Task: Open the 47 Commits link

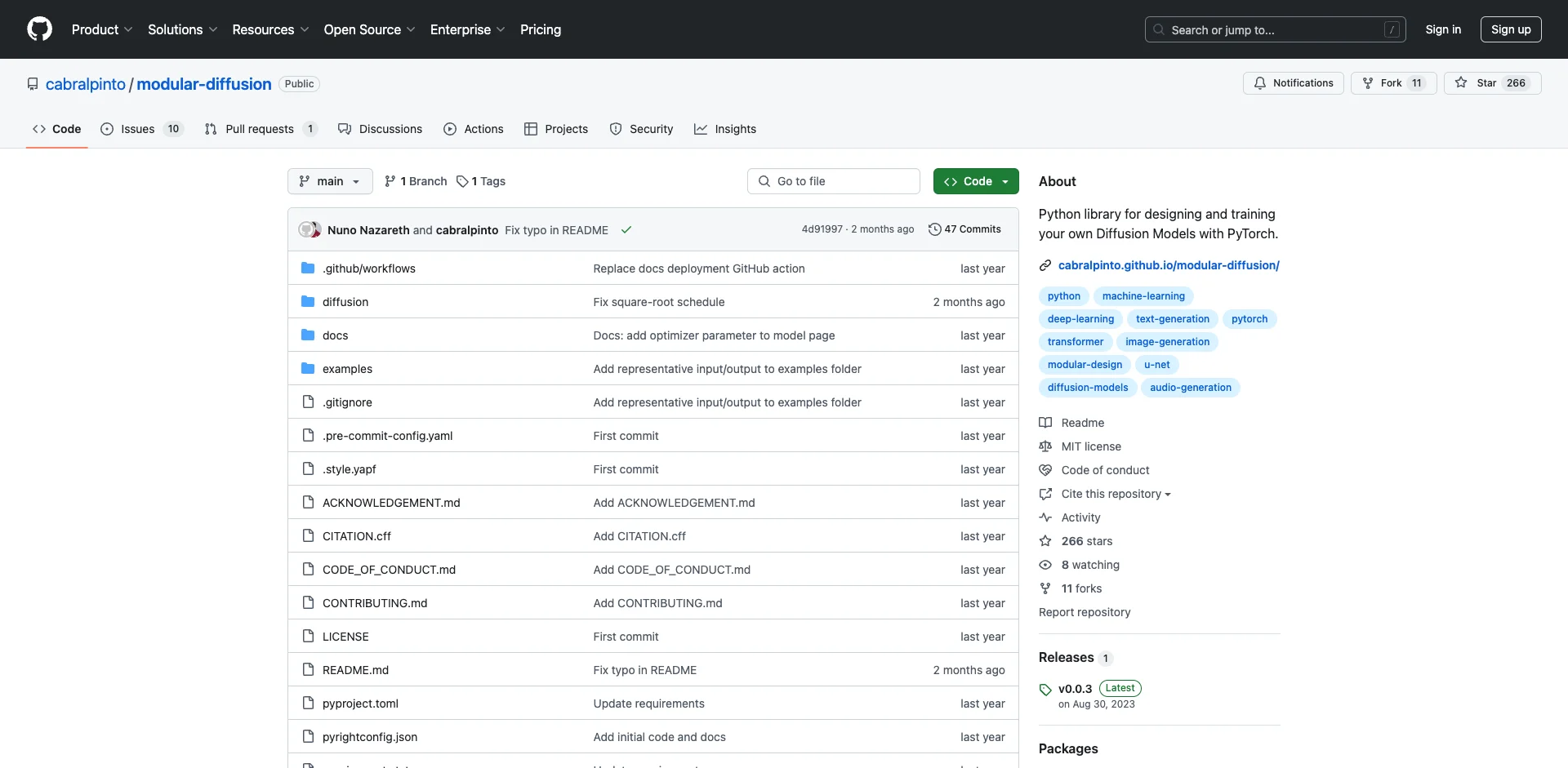Action: [964, 229]
